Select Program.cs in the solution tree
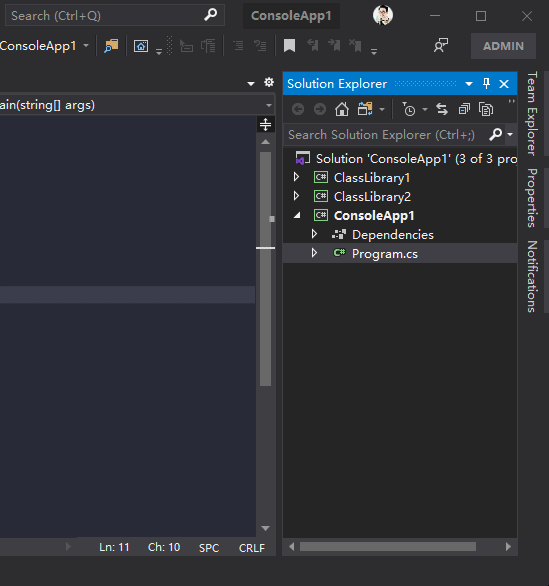Screen dimensions: 549x586 (x=385, y=254)
